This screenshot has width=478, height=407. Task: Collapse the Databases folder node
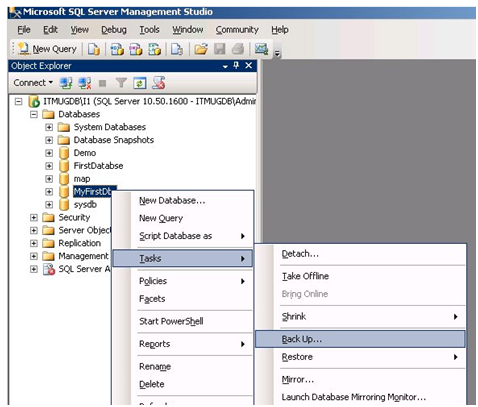34,114
